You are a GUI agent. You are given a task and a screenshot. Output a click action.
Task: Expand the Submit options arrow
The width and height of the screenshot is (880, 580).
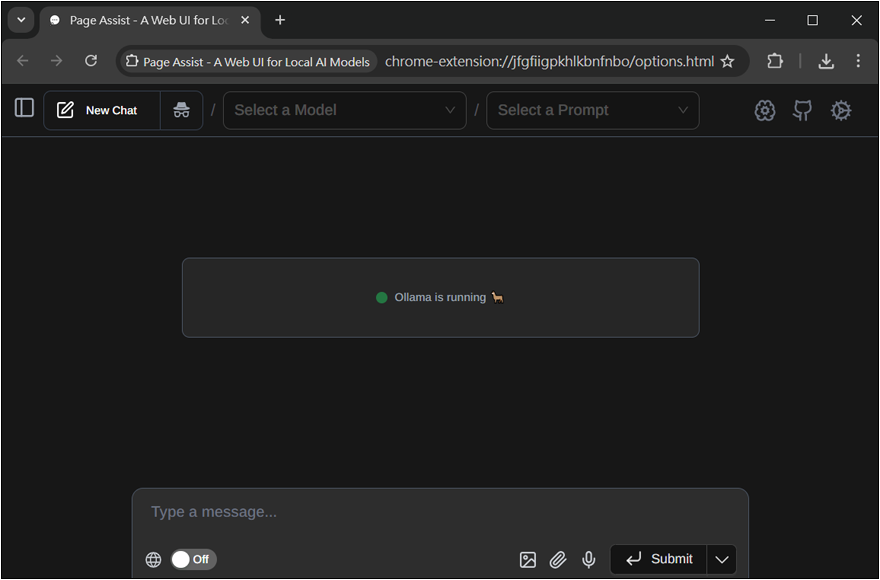(x=722, y=559)
